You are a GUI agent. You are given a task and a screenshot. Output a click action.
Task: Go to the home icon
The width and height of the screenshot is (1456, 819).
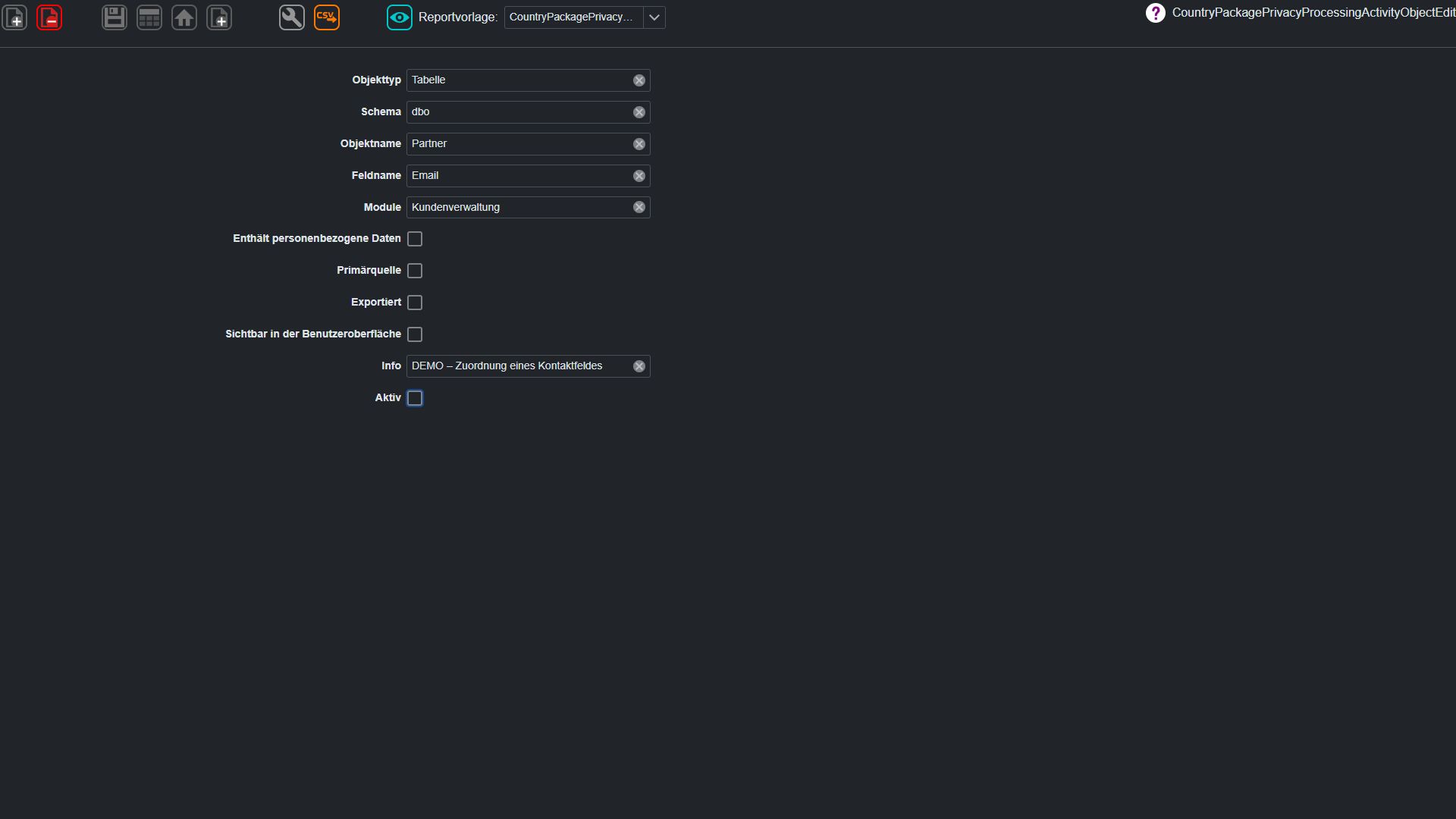point(184,17)
